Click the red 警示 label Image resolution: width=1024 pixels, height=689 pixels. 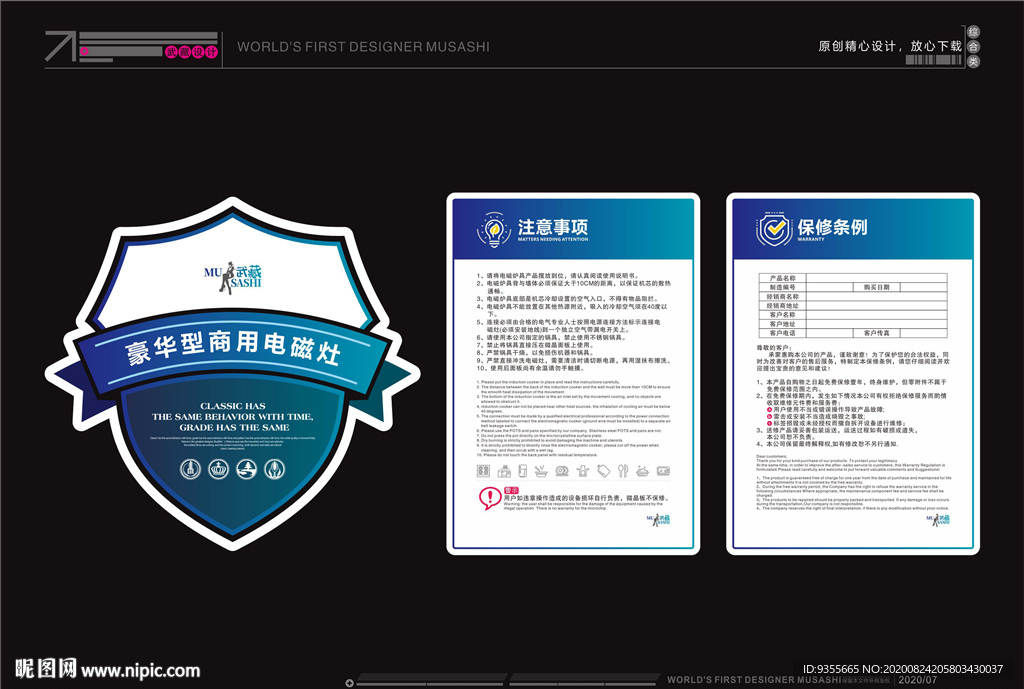point(511,490)
